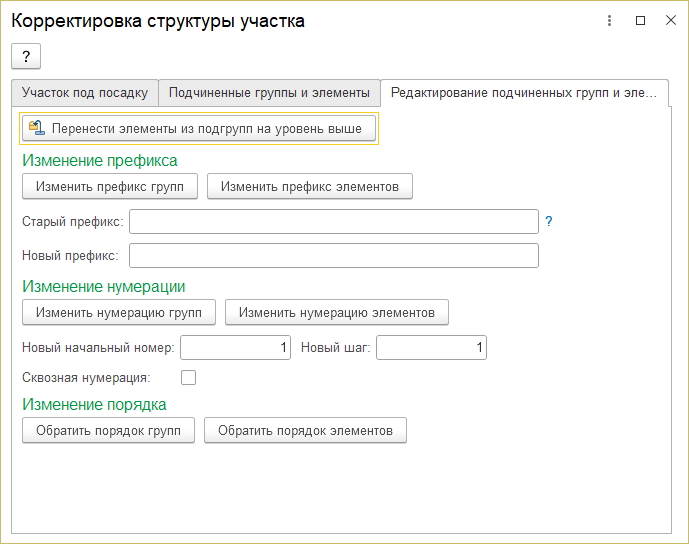Focus the Старый префикс input field
Screen dimensions: 689x544
(334, 221)
